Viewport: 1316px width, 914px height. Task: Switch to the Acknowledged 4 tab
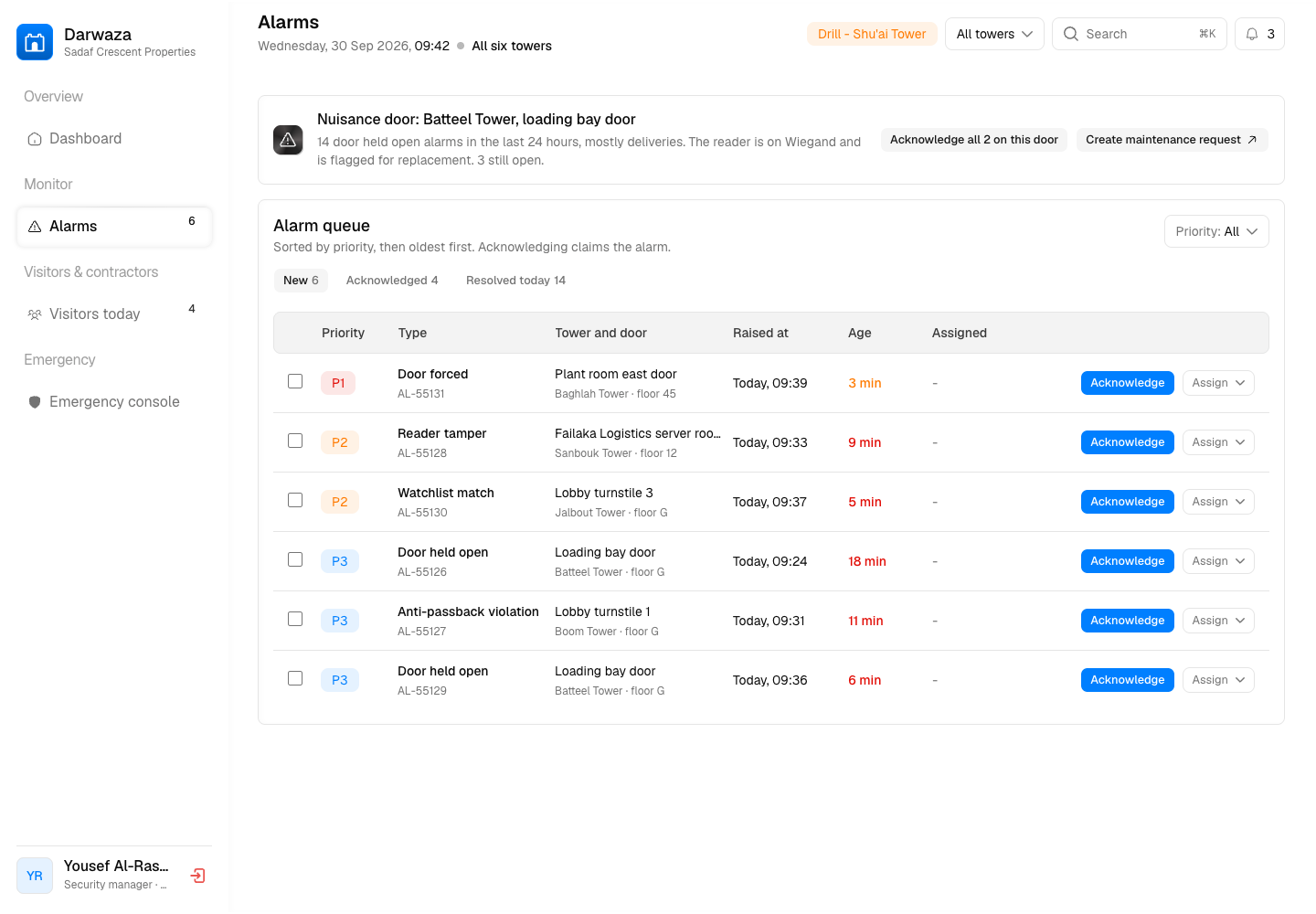pos(392,281)
